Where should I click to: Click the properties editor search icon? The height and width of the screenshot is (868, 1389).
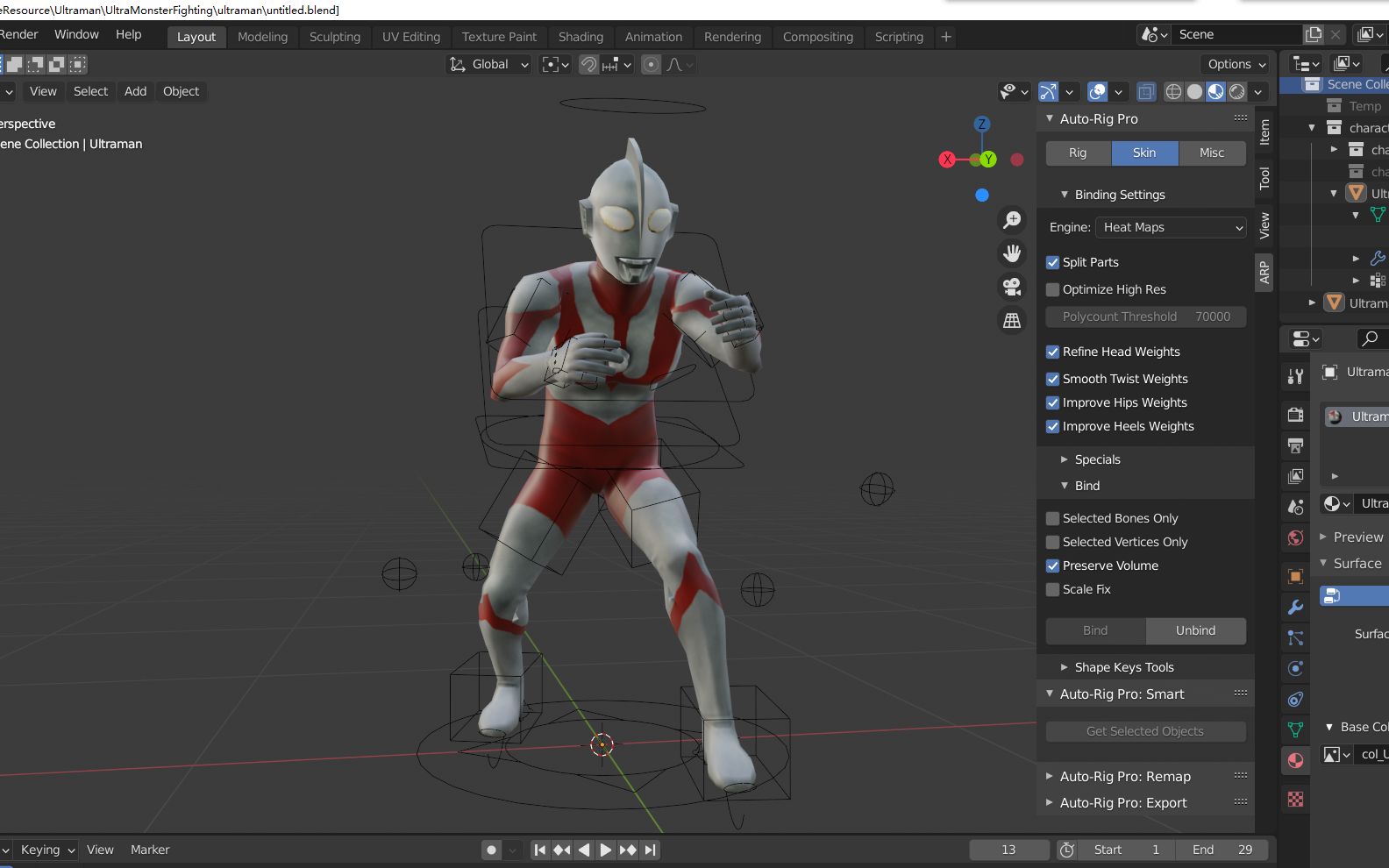tap(1370, 338)
